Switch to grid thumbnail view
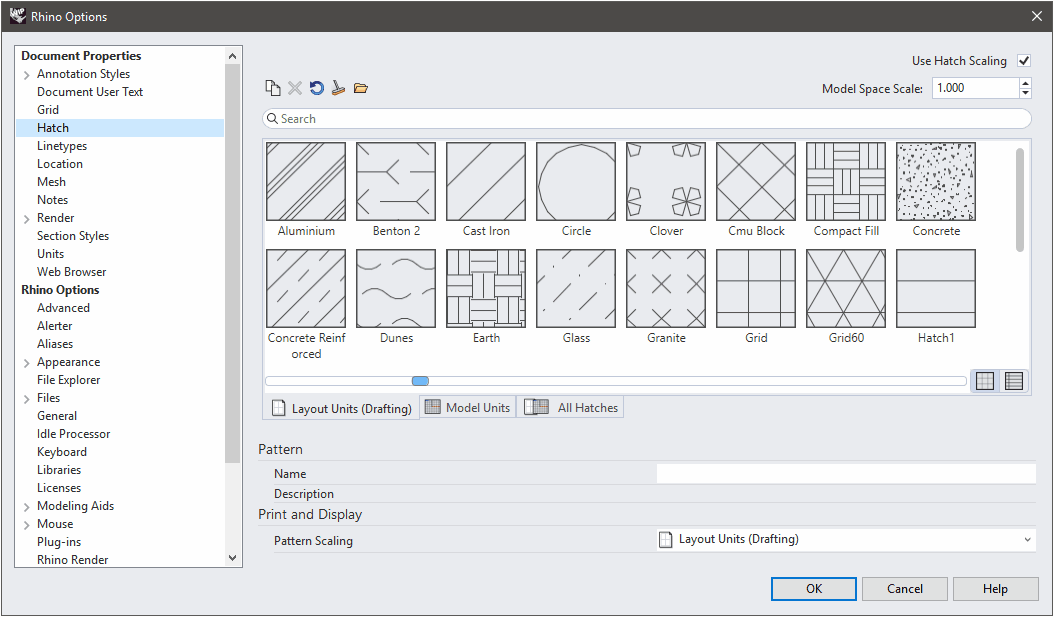Viewport: 1054px width, 617px height. [x=985, y=381]
